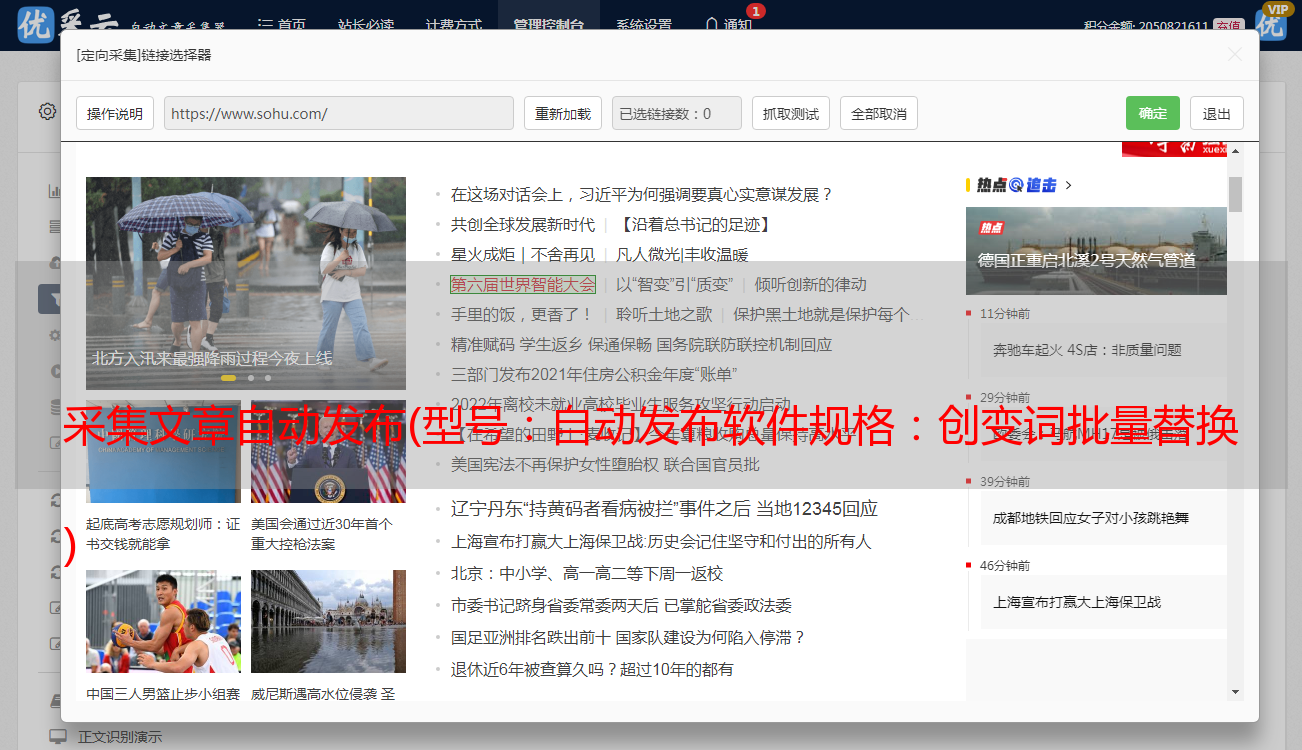
Task: Select the highlighted 第六届世界智能大会 link
Action: [522, 284]
